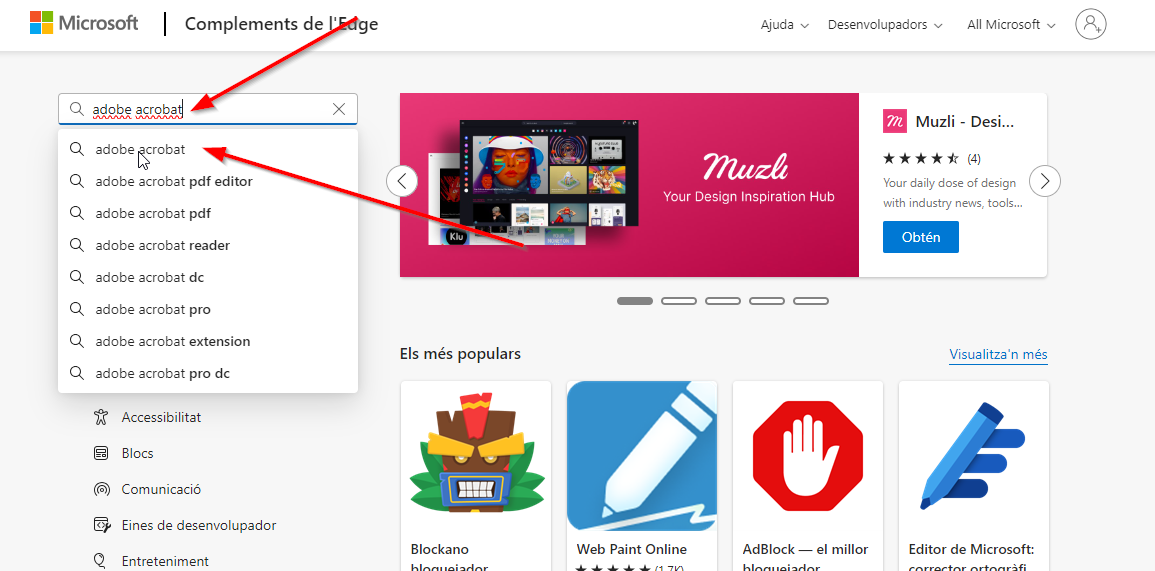Show the previous carousel slide
The image size is (1155, 571).
402,181
